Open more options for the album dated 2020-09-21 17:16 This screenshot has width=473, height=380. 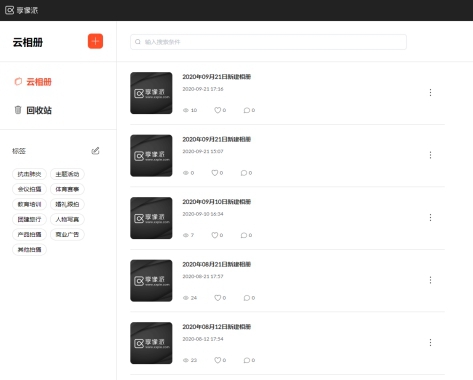click(430, 93)
